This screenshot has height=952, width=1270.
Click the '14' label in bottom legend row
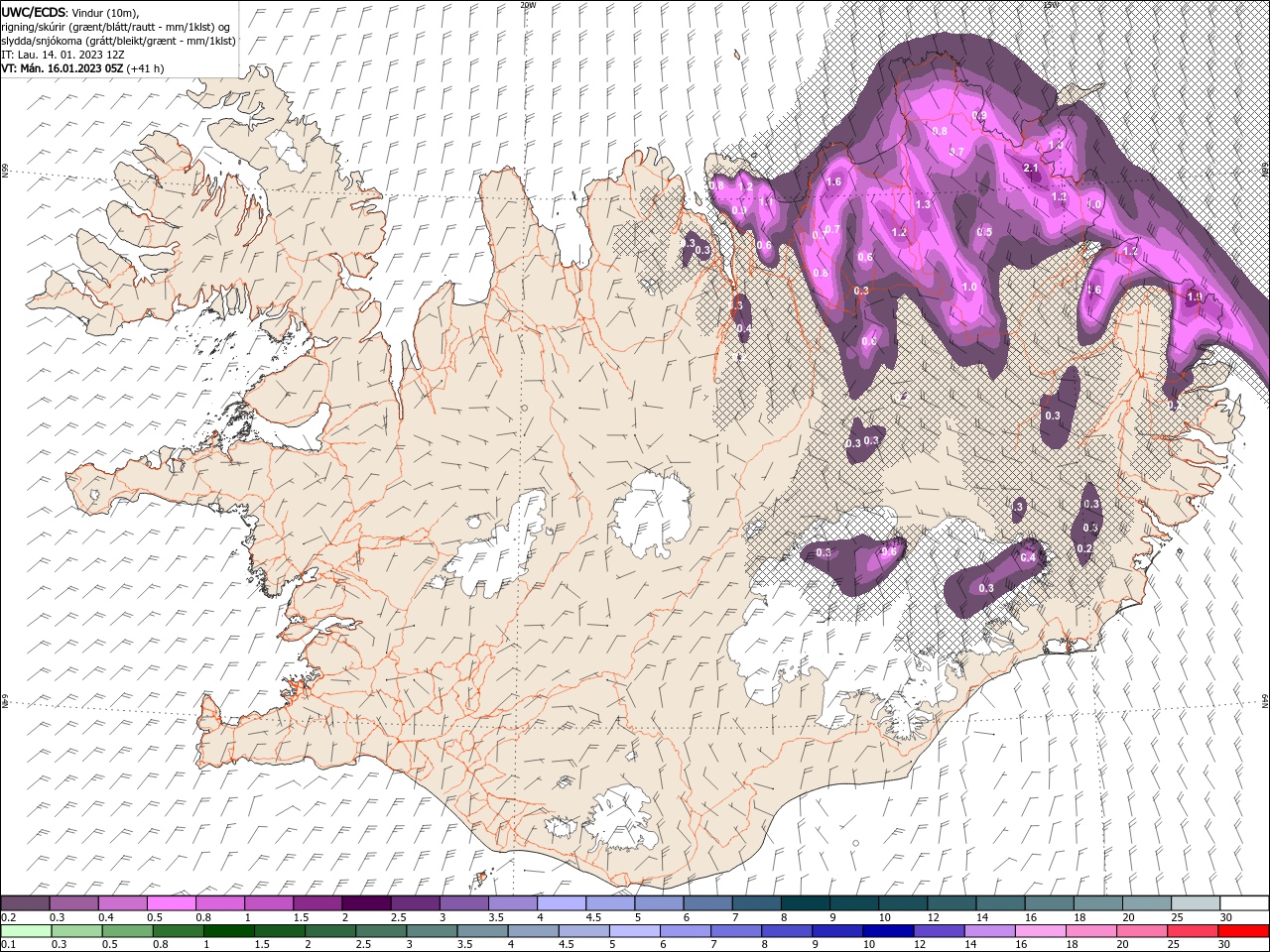[970, 944]
